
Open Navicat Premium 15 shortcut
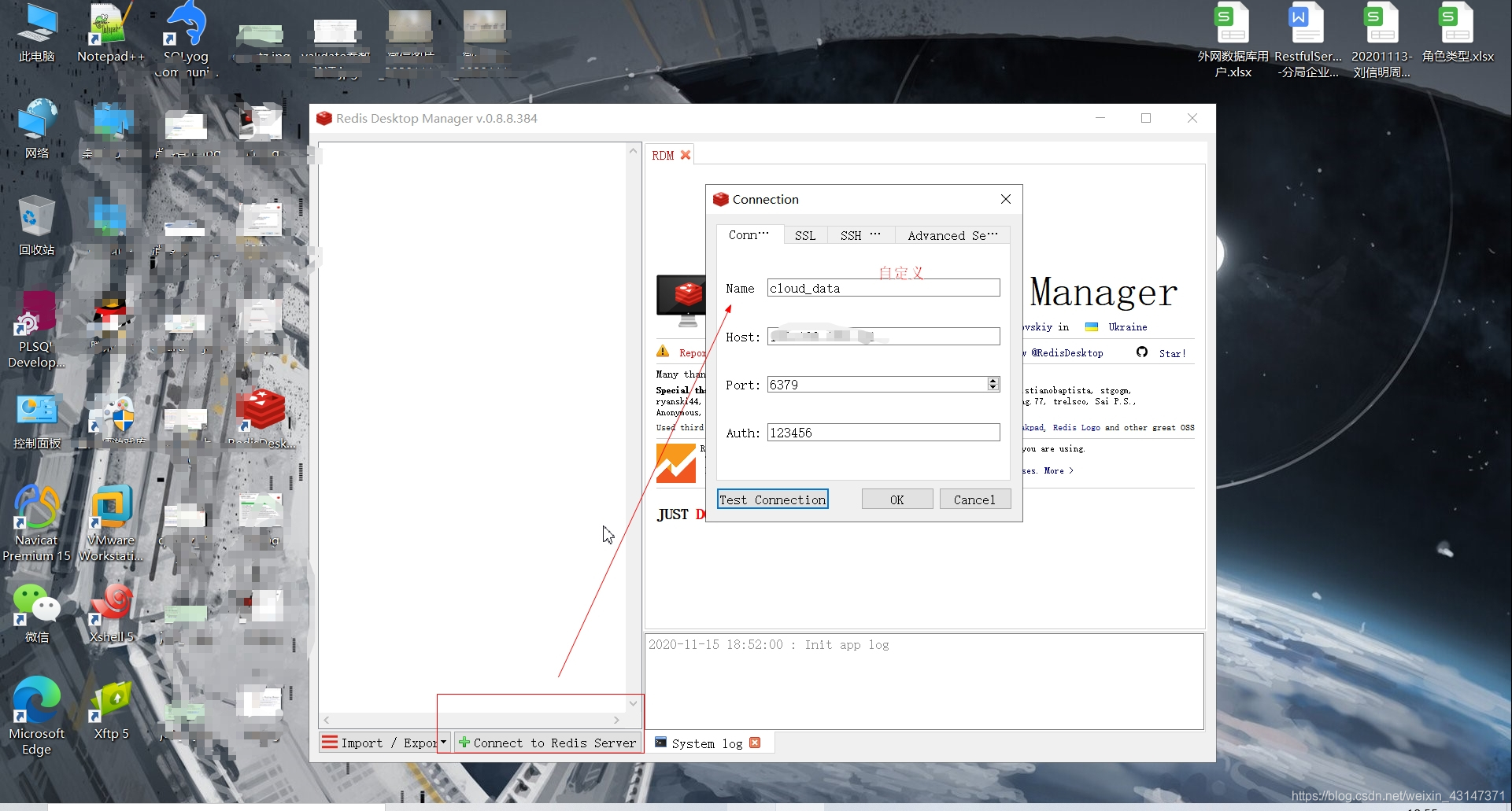[36, 523]
